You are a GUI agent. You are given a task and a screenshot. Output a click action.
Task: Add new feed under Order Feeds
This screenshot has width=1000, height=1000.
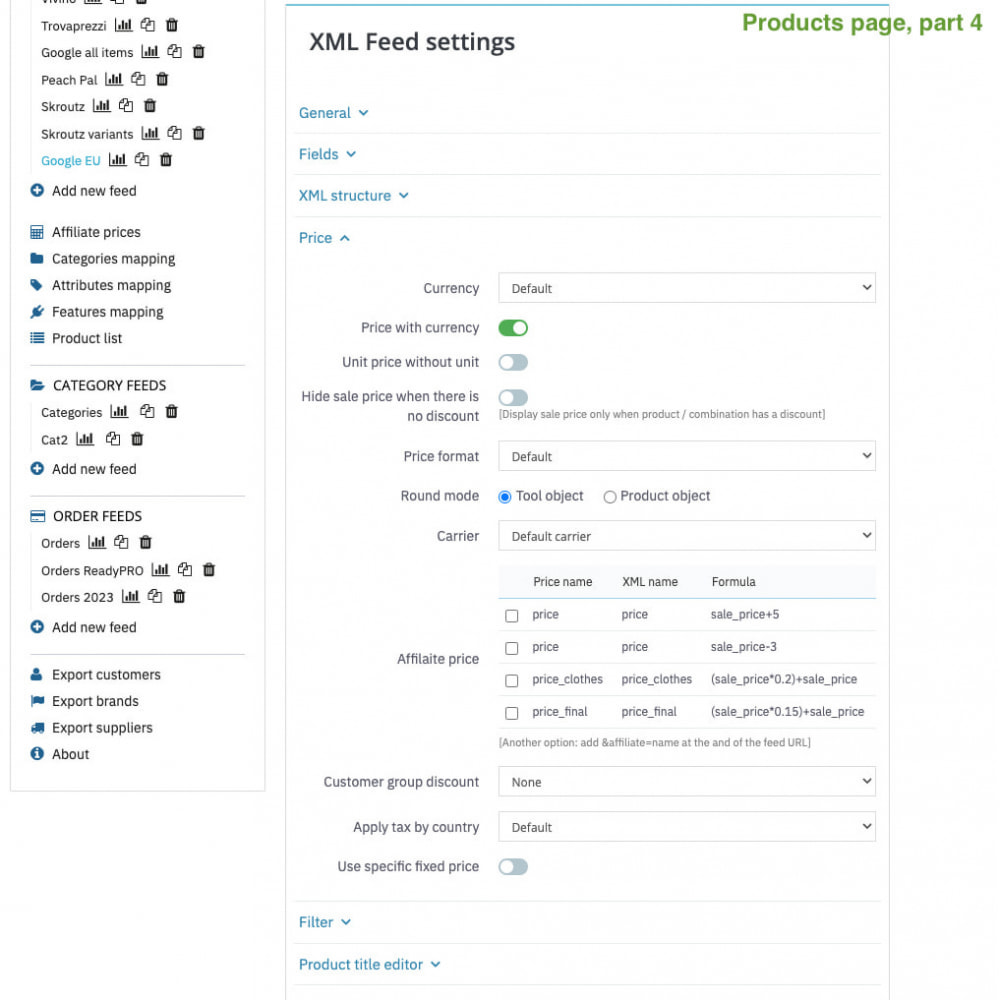pos(93,627)
